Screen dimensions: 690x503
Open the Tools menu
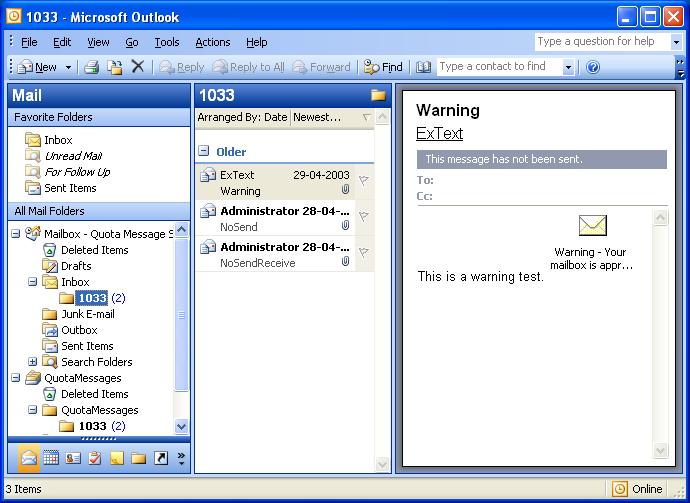pos(167,42)
